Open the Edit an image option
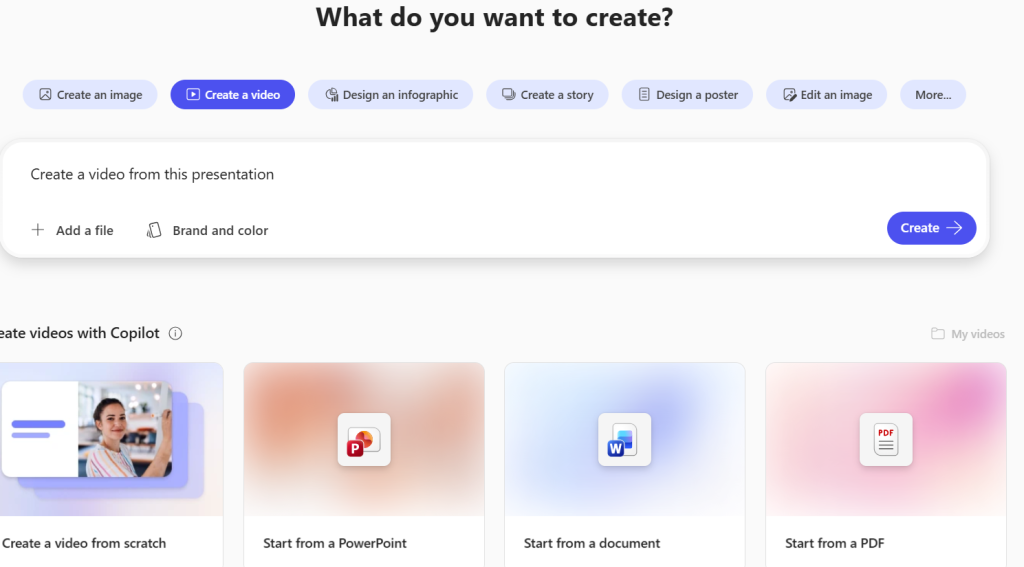 pos(826,95)
